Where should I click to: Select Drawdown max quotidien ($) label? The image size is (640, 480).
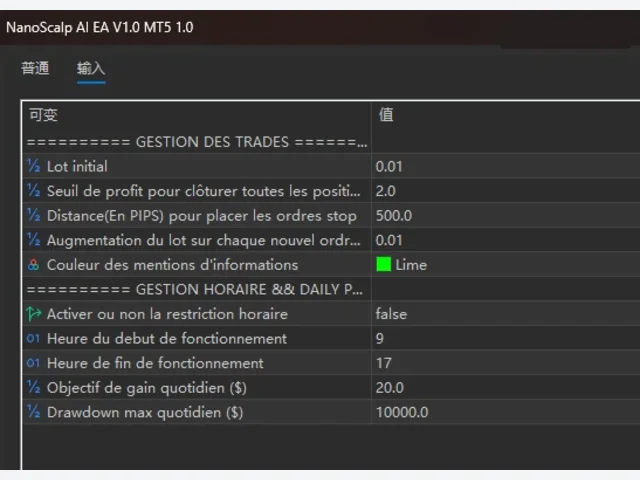click(145, 412)
